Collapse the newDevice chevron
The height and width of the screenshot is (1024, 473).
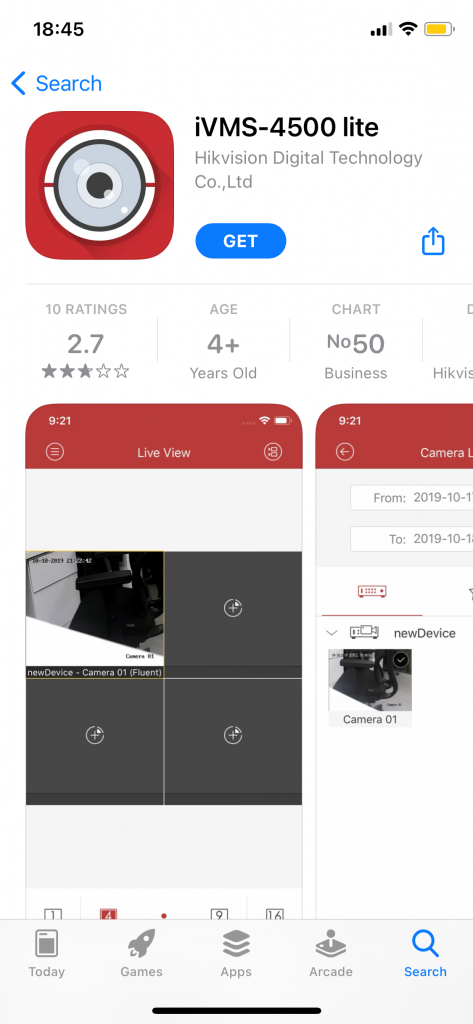pyautogui.click(x=332, y=632)
